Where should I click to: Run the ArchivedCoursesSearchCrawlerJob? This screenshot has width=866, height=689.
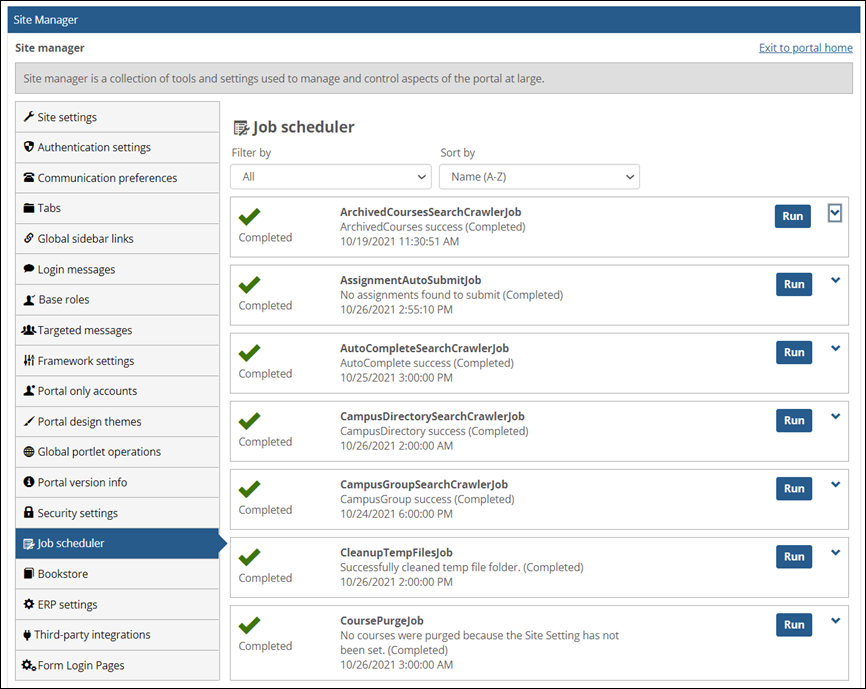click(x=793, y=216)
